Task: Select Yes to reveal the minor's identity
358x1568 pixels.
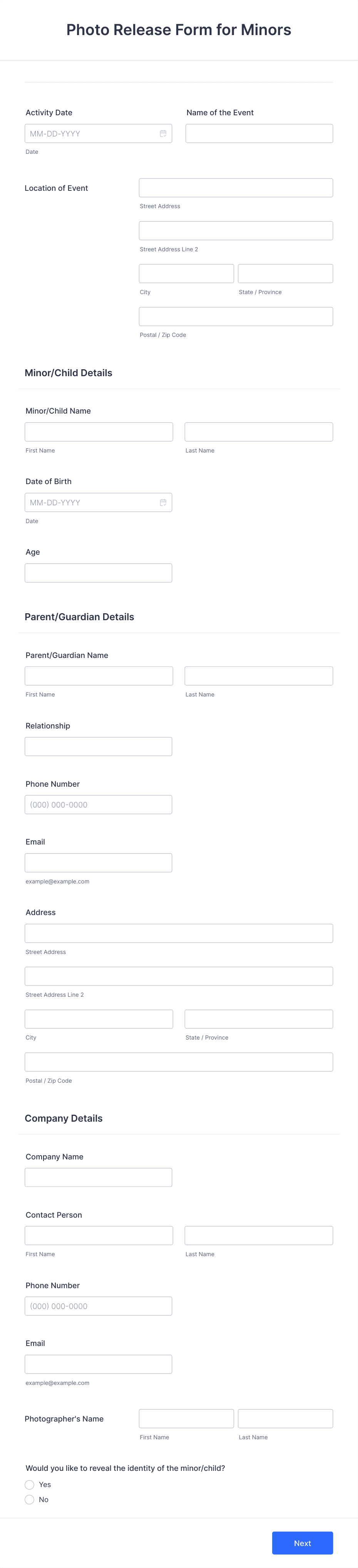Action: click(x=29, y=1485)
